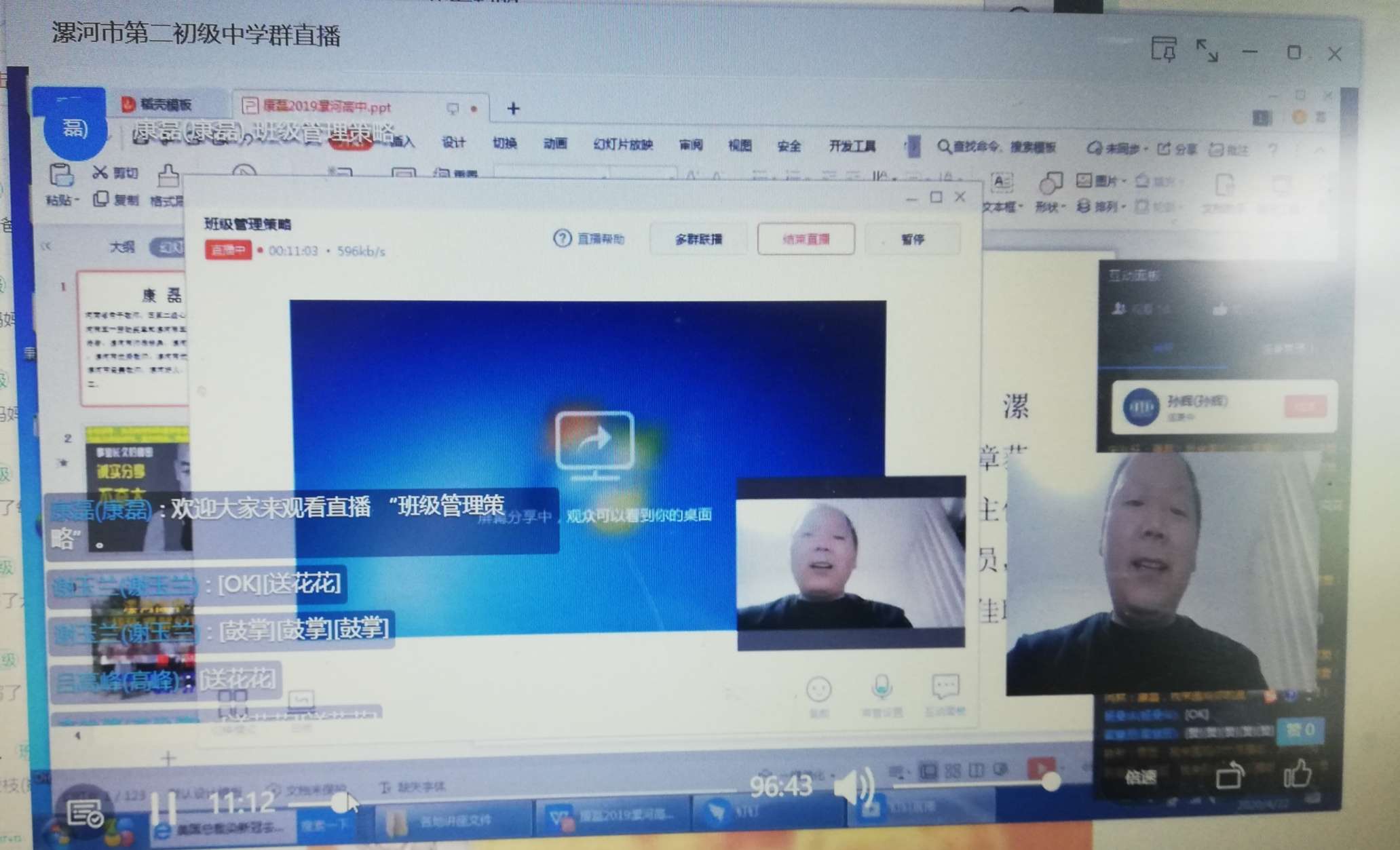Add a new tab with plus icon
The width and height of the screenshot is (1400, 850).
[x=513, y=109]
